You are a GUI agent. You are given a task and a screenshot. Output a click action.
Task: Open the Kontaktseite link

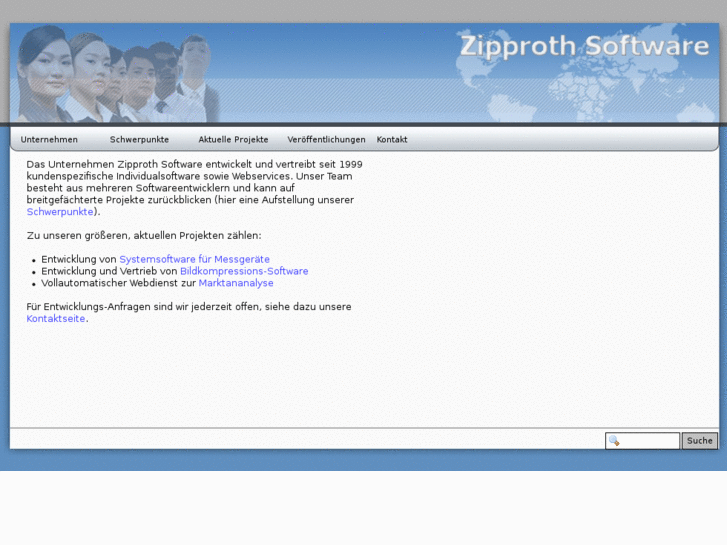click(56, 319)
